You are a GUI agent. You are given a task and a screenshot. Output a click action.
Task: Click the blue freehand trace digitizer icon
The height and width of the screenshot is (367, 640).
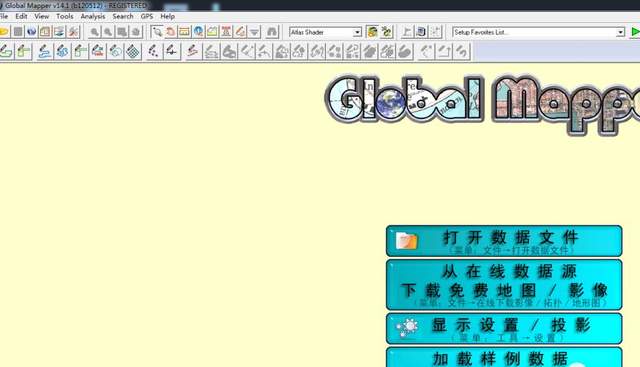(x=62, y=52)
